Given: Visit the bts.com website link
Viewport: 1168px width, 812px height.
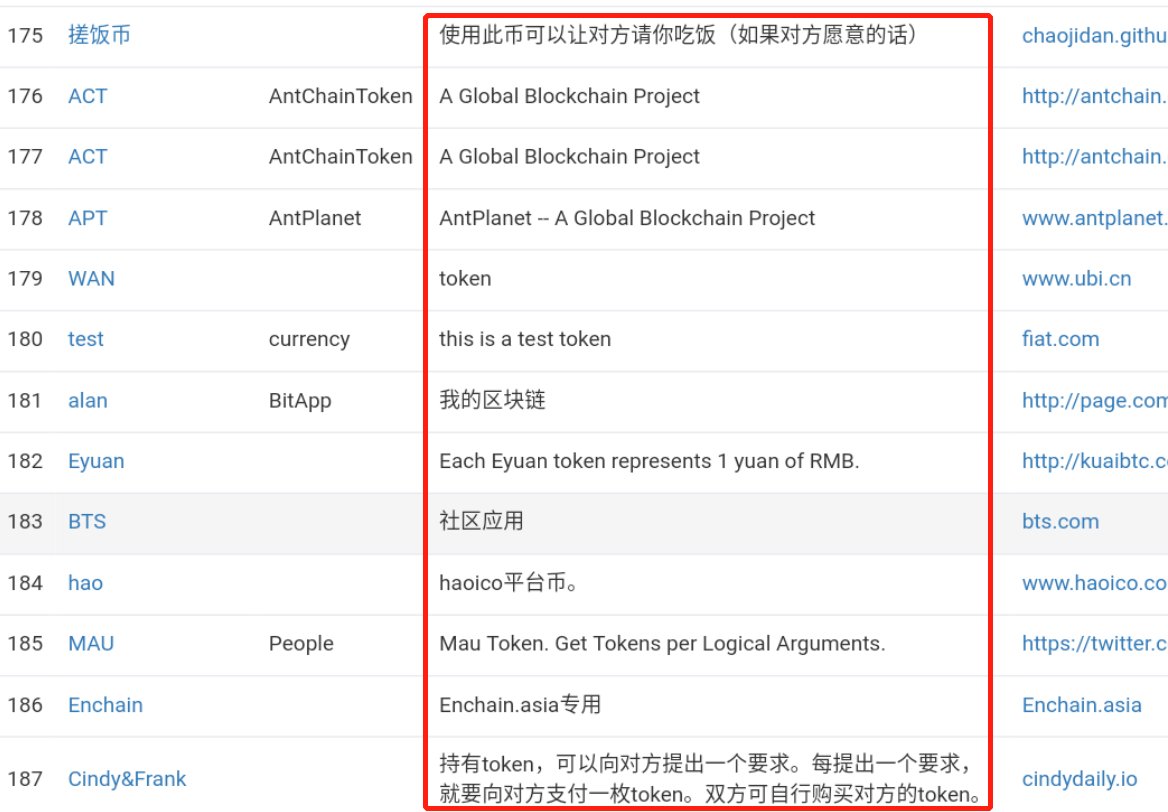Looking at the screenshot, I should tap(1060, 521).
